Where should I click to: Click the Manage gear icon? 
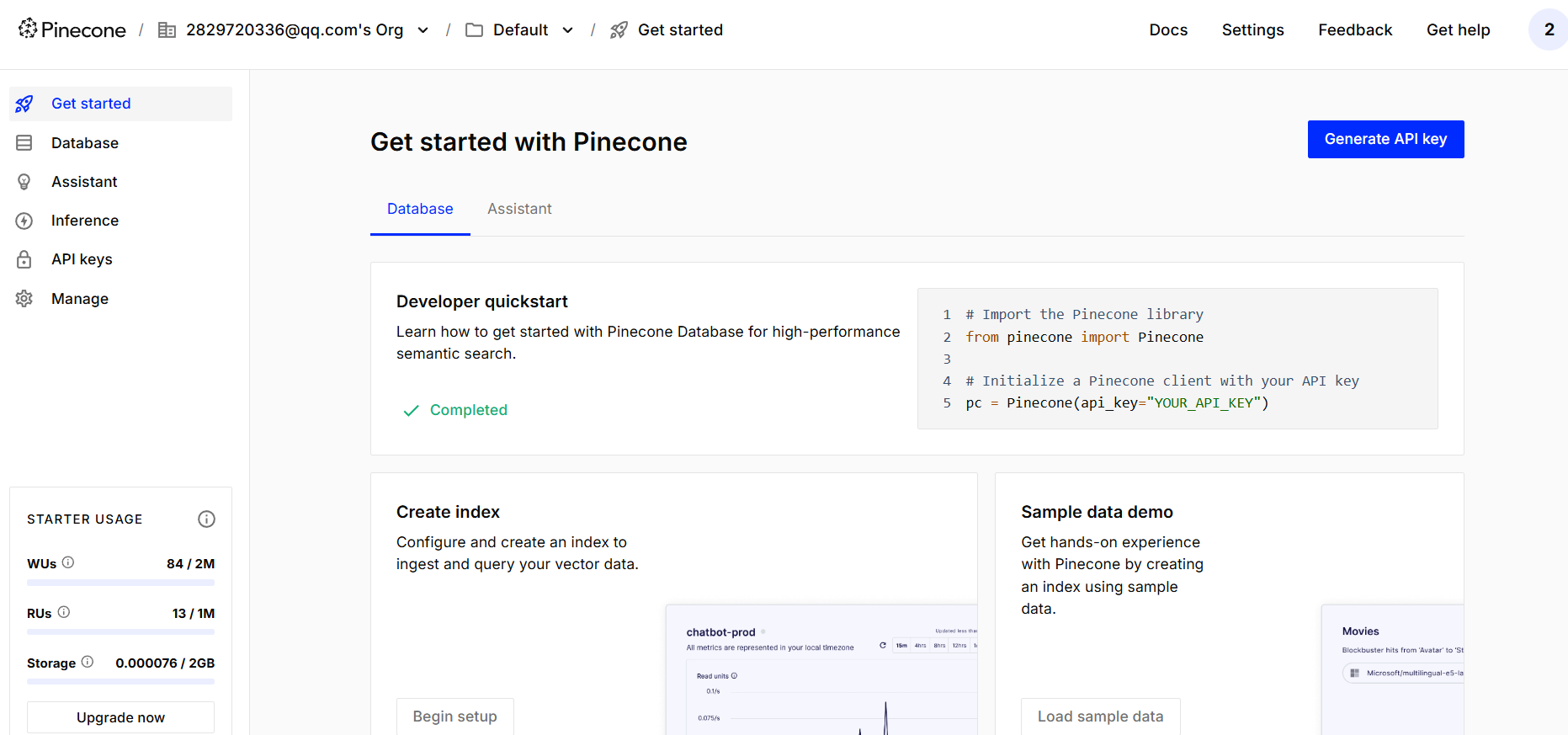click(24, 299)
